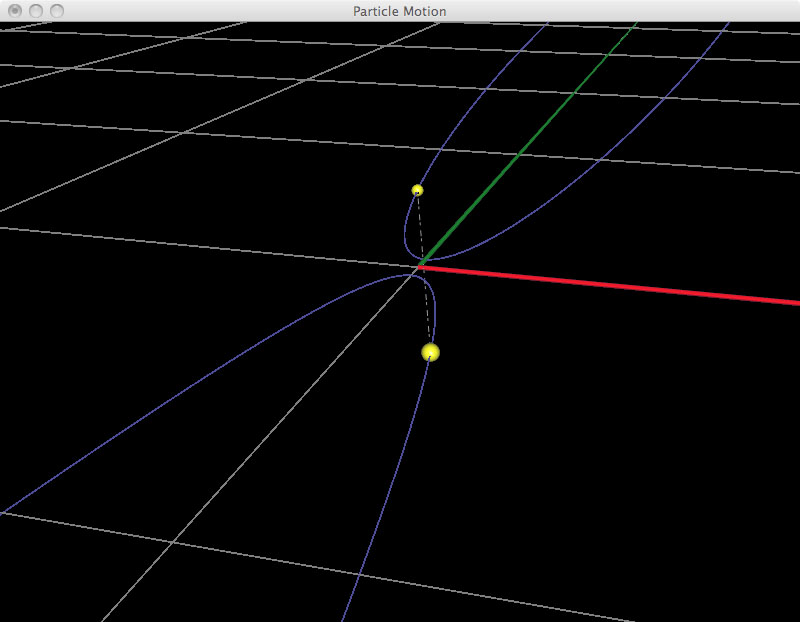Viewport: 800px width, 622px height.
Task: Click the minimize window button
Action: 36,11
